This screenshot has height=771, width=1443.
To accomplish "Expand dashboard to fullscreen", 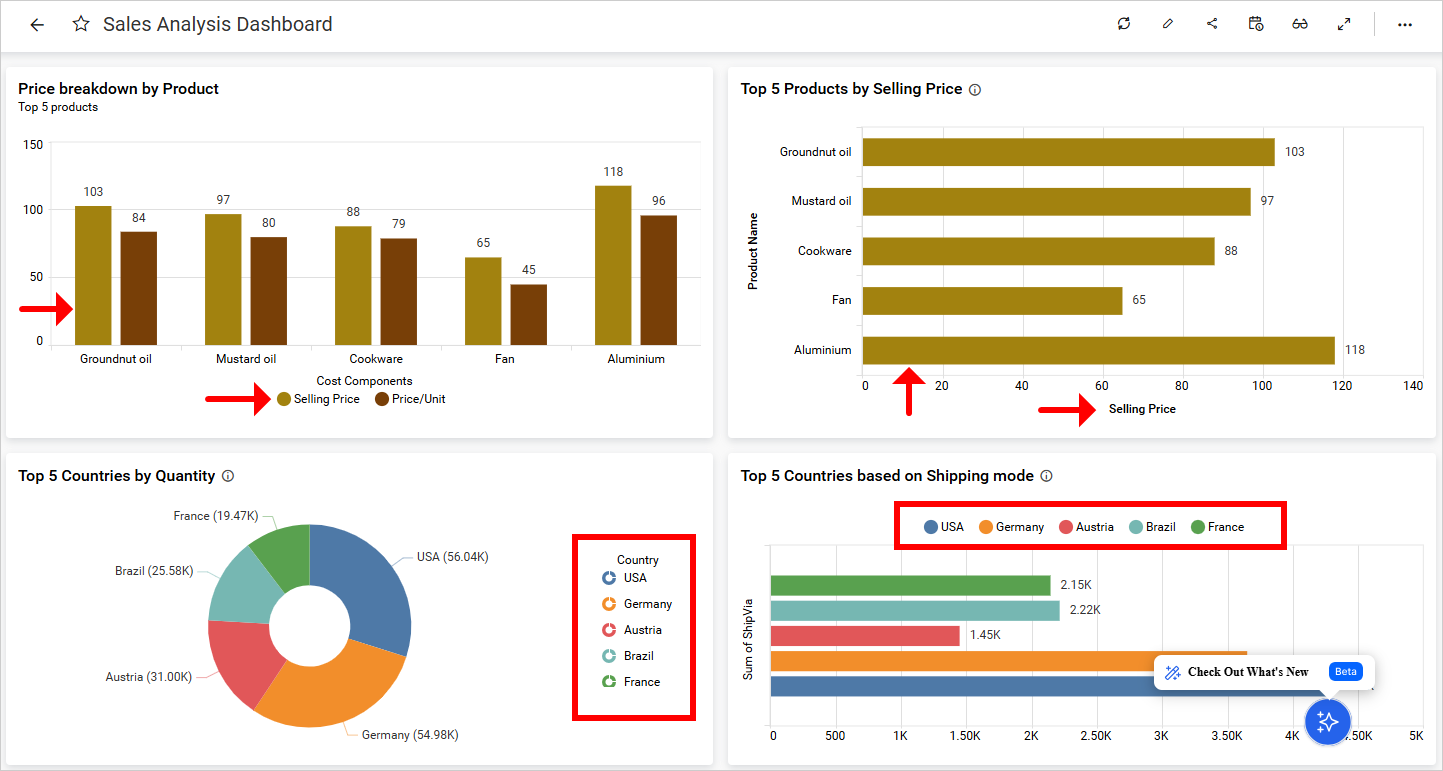I will coord(1344,24).
